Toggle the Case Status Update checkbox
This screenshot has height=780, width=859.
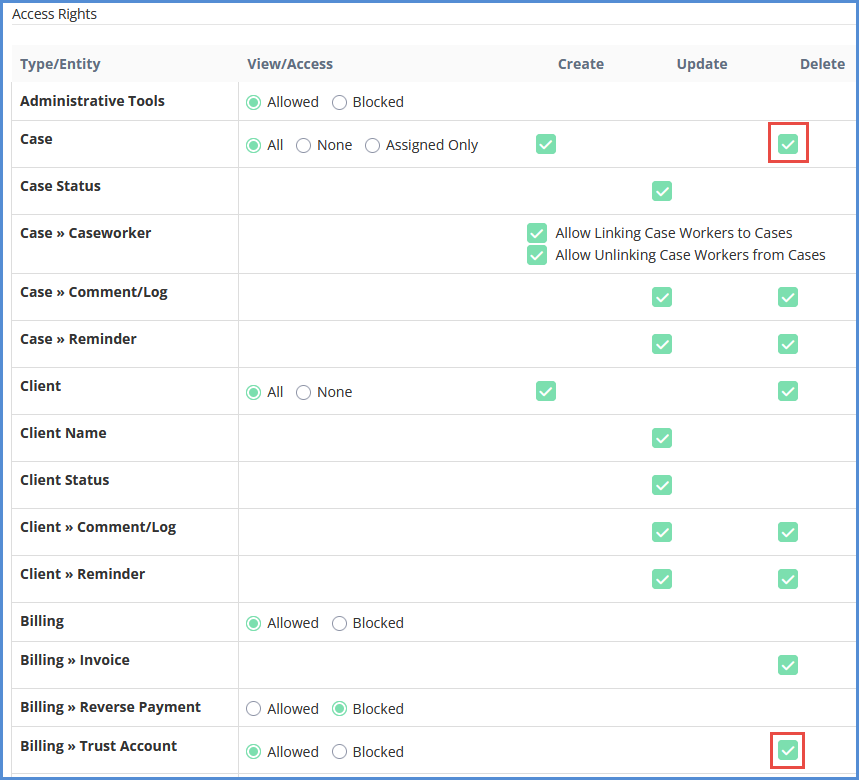662,191
